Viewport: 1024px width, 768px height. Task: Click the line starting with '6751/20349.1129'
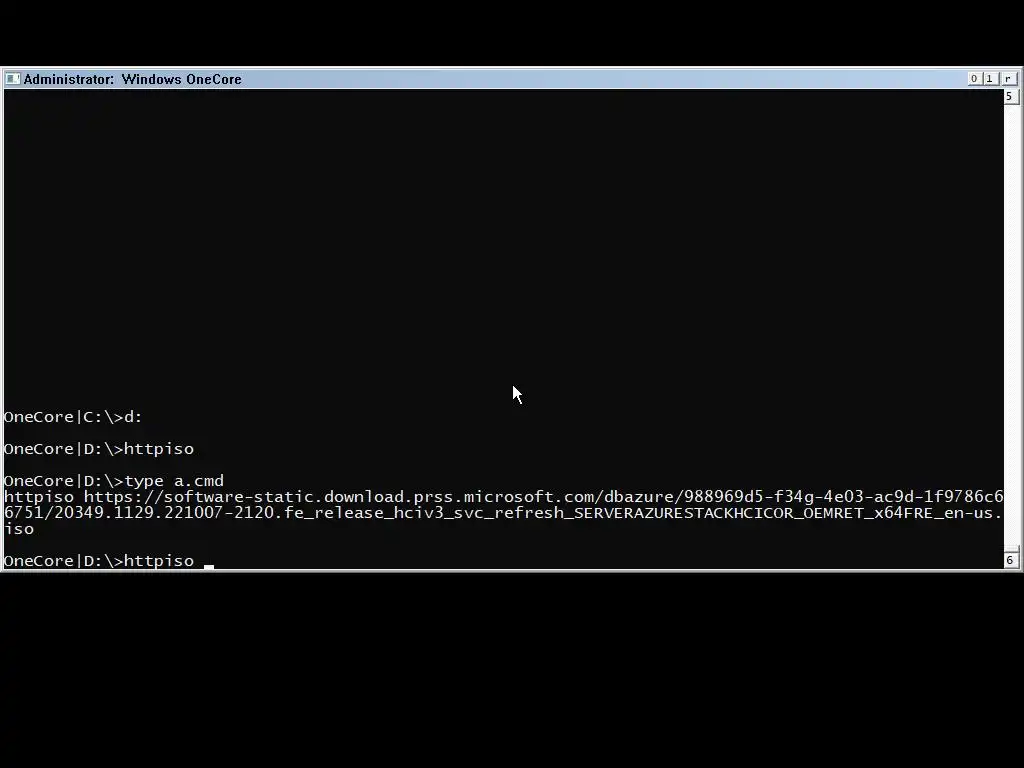point(503,513)
